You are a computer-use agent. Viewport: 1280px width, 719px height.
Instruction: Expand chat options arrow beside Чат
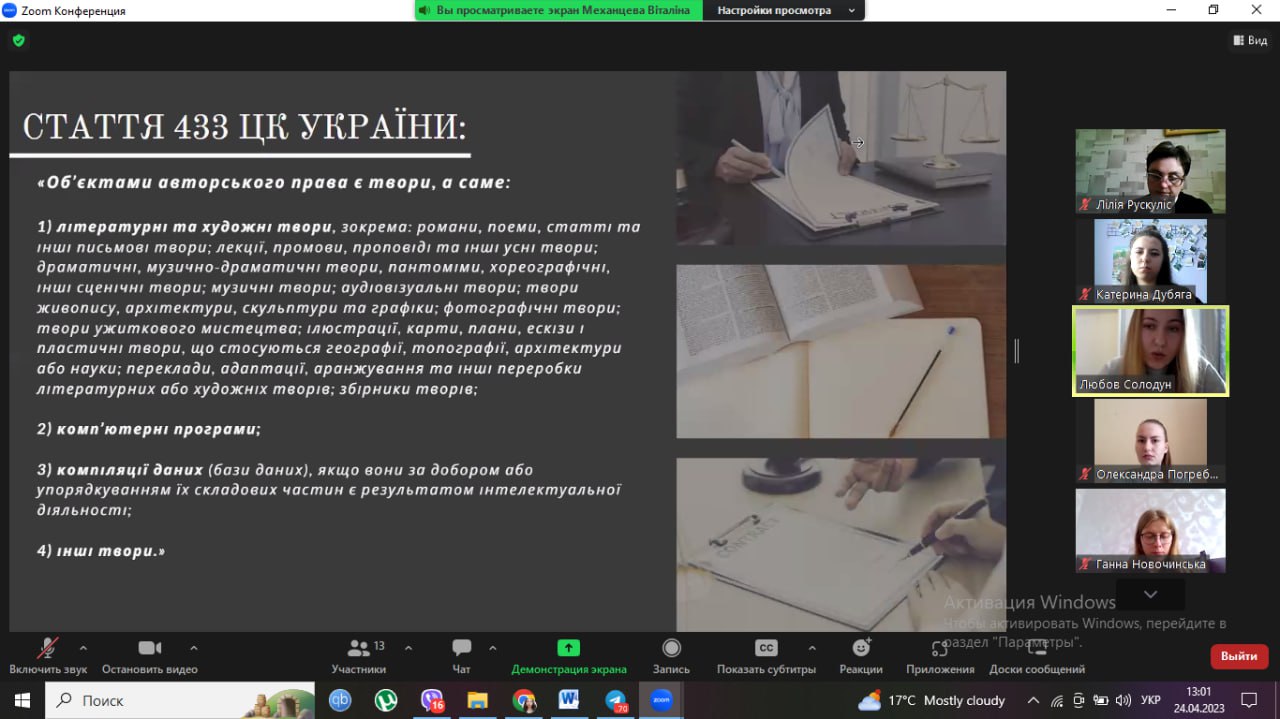click(492, 647)
